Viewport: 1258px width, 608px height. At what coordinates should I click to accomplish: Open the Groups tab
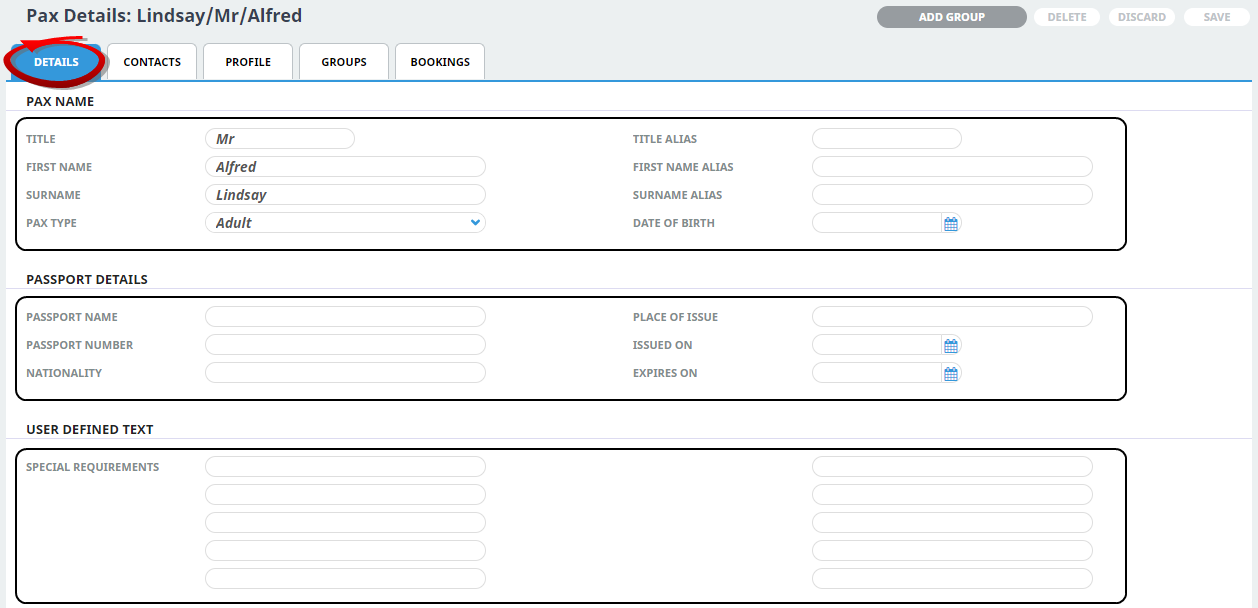344,62
